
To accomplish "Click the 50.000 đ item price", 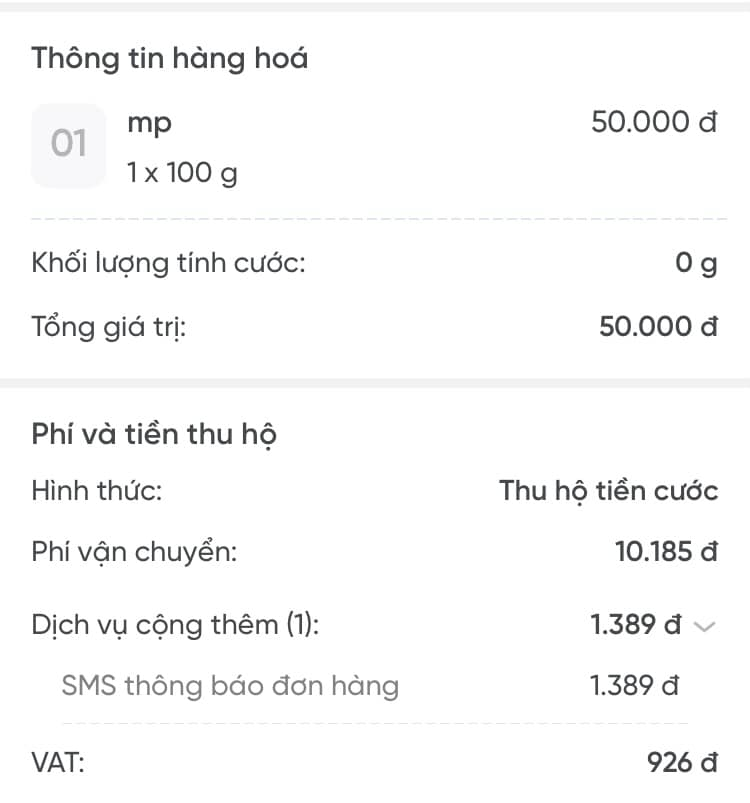I will pos(654,122).
